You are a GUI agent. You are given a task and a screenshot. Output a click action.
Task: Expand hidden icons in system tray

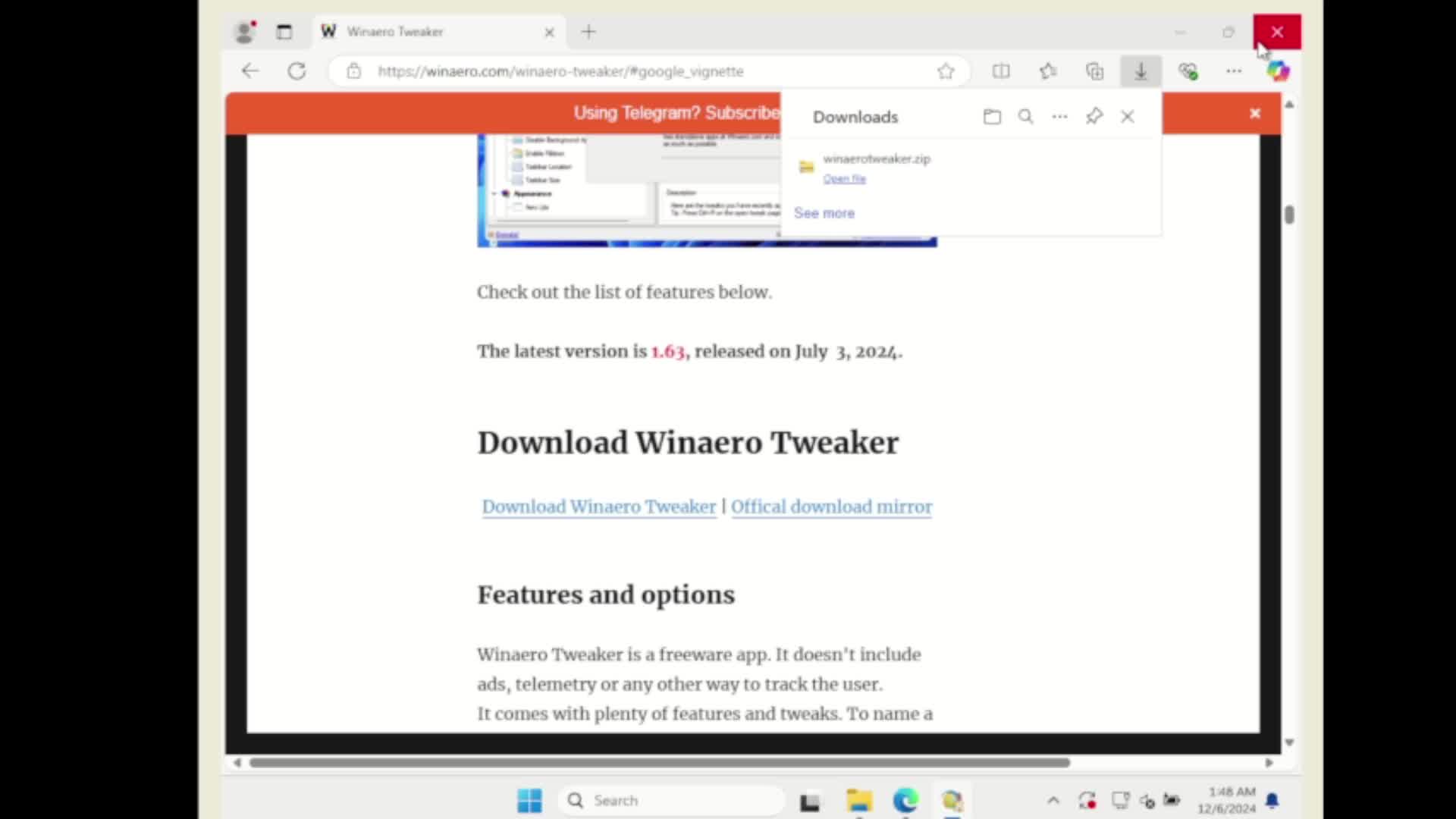point(1053,801)
